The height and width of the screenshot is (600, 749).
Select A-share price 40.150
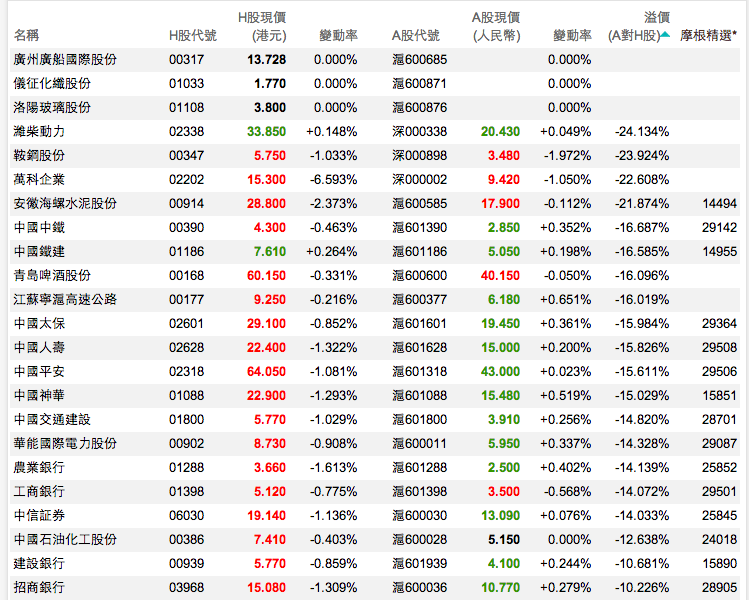click(x=501, y=276)
